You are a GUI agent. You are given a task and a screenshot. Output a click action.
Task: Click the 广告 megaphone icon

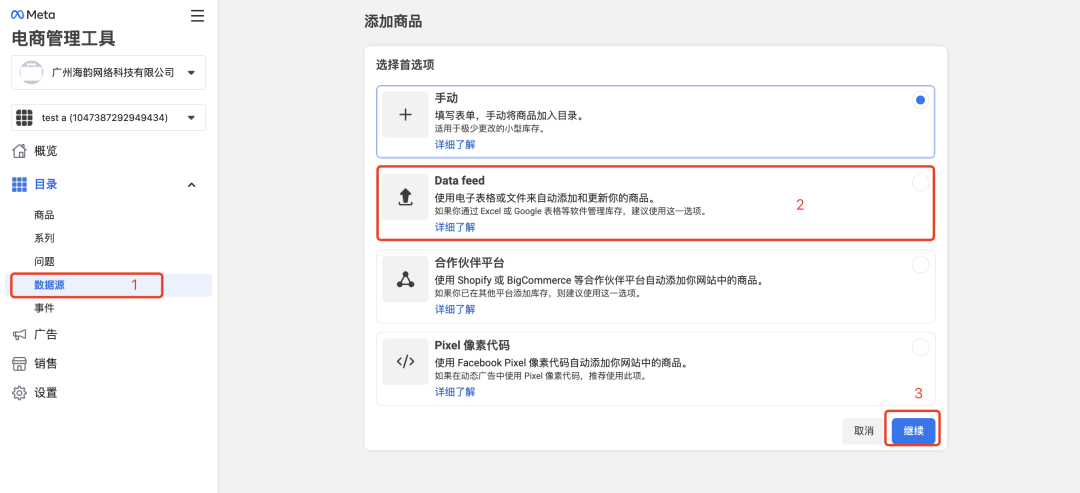[20, 335]
